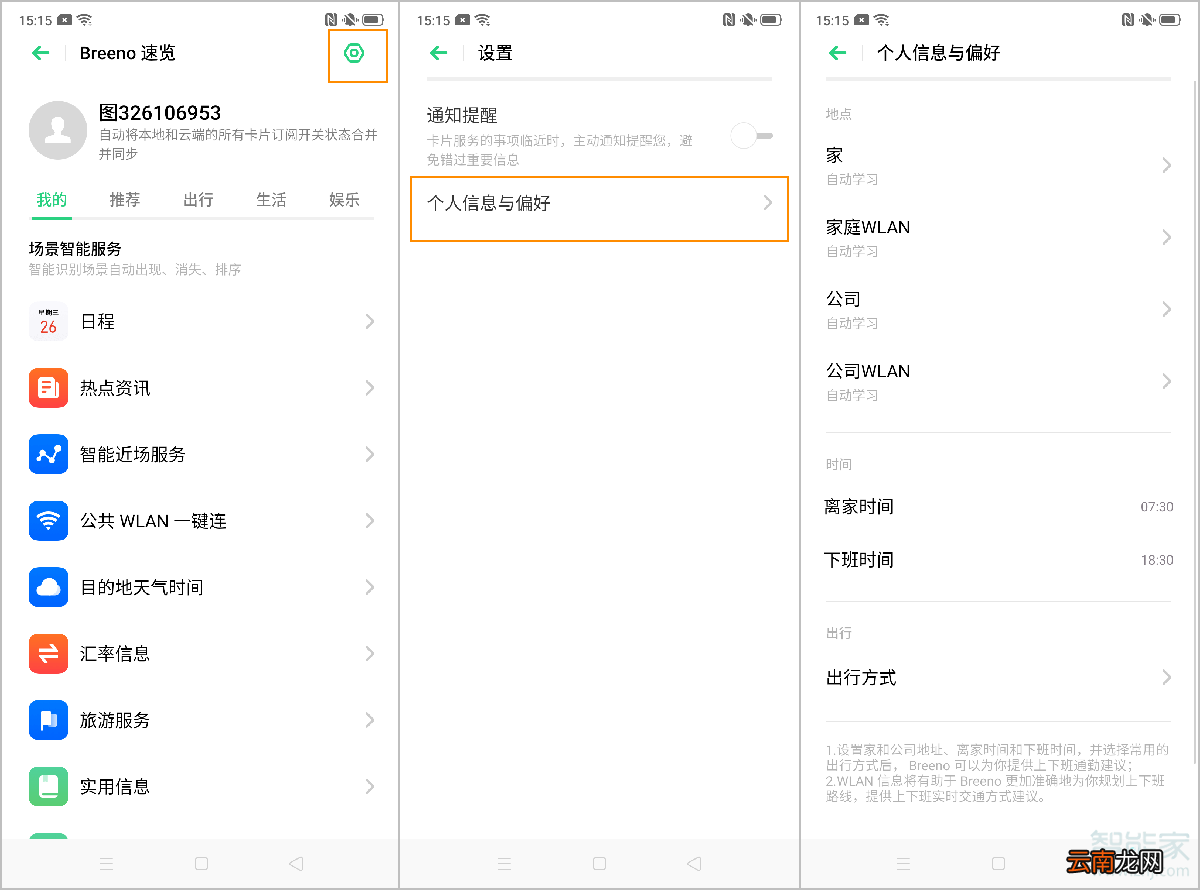Open the 日程 calendar icon

coord(48,321)
